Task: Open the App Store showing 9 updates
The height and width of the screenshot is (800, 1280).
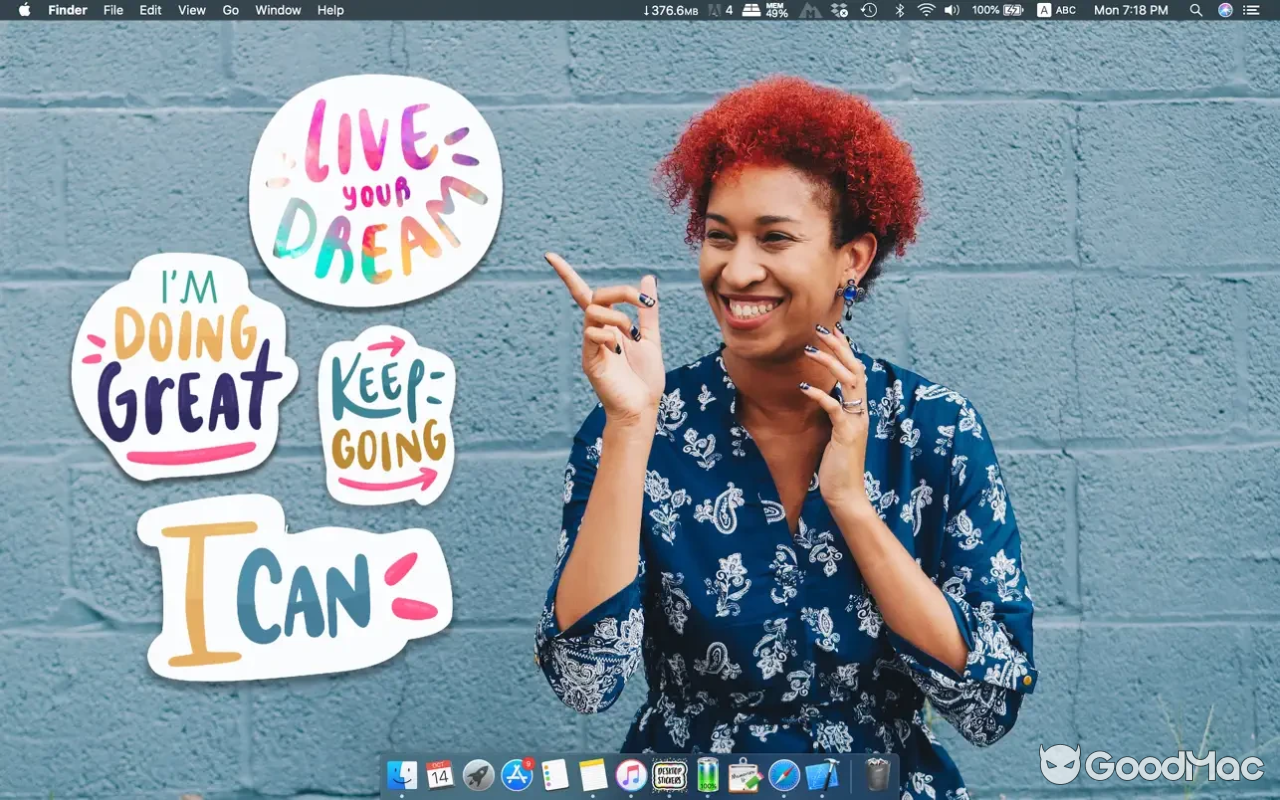Action: pos(515,775)
